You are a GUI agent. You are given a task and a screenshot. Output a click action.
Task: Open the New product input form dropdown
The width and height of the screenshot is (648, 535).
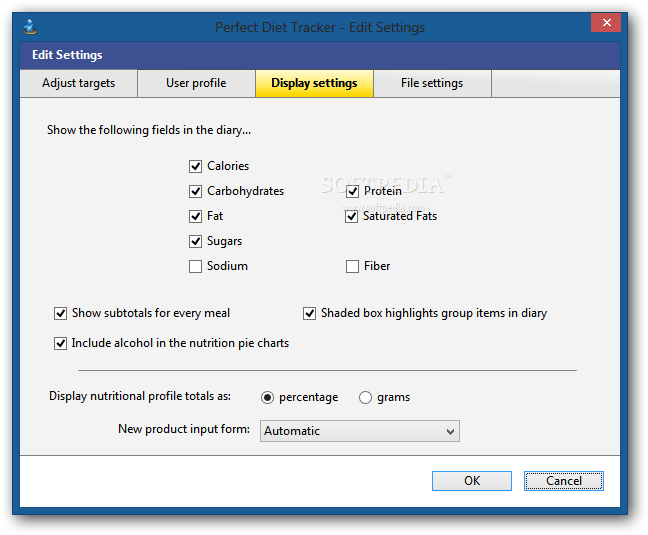coord(360,431)
